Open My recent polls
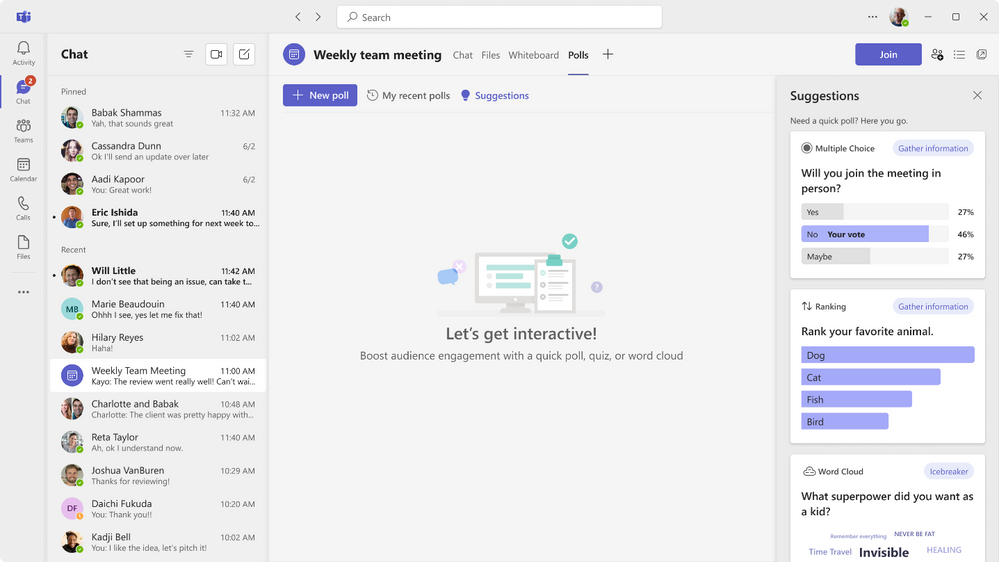This screenshot has width=999, height=562. click(408, 96)
